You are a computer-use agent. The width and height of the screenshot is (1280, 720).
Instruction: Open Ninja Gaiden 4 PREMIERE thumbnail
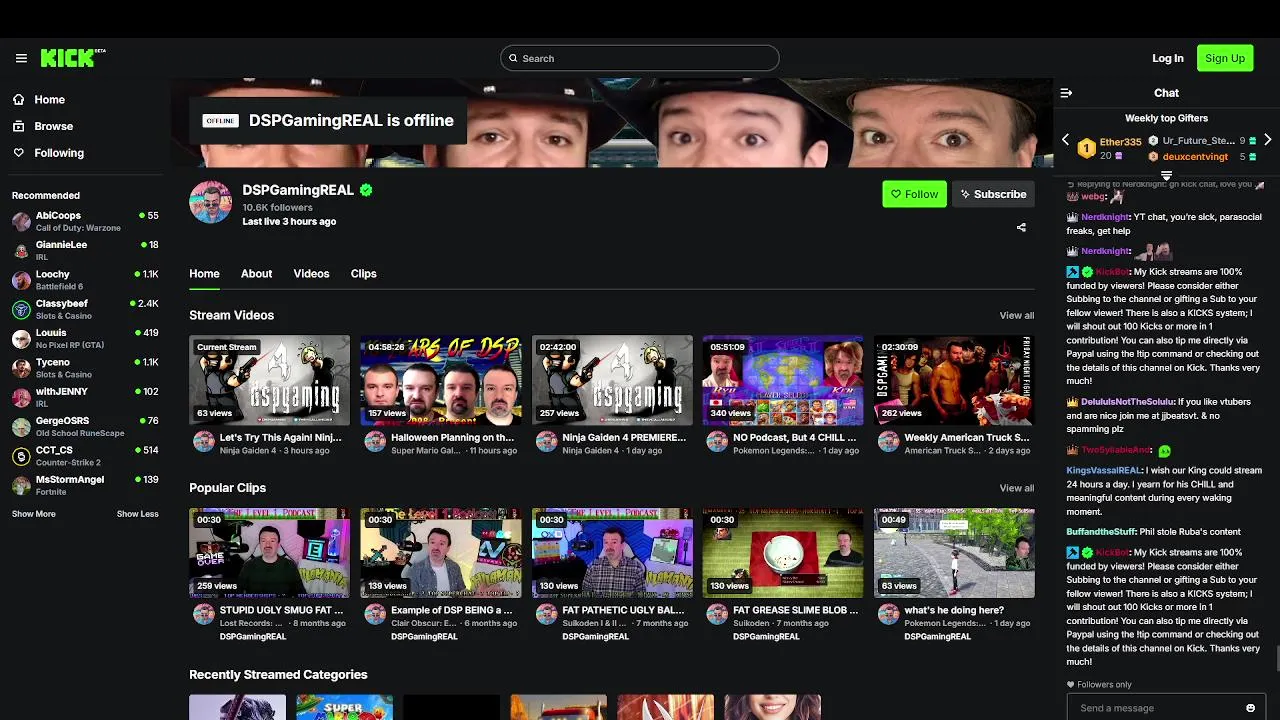tap(612, 380)
